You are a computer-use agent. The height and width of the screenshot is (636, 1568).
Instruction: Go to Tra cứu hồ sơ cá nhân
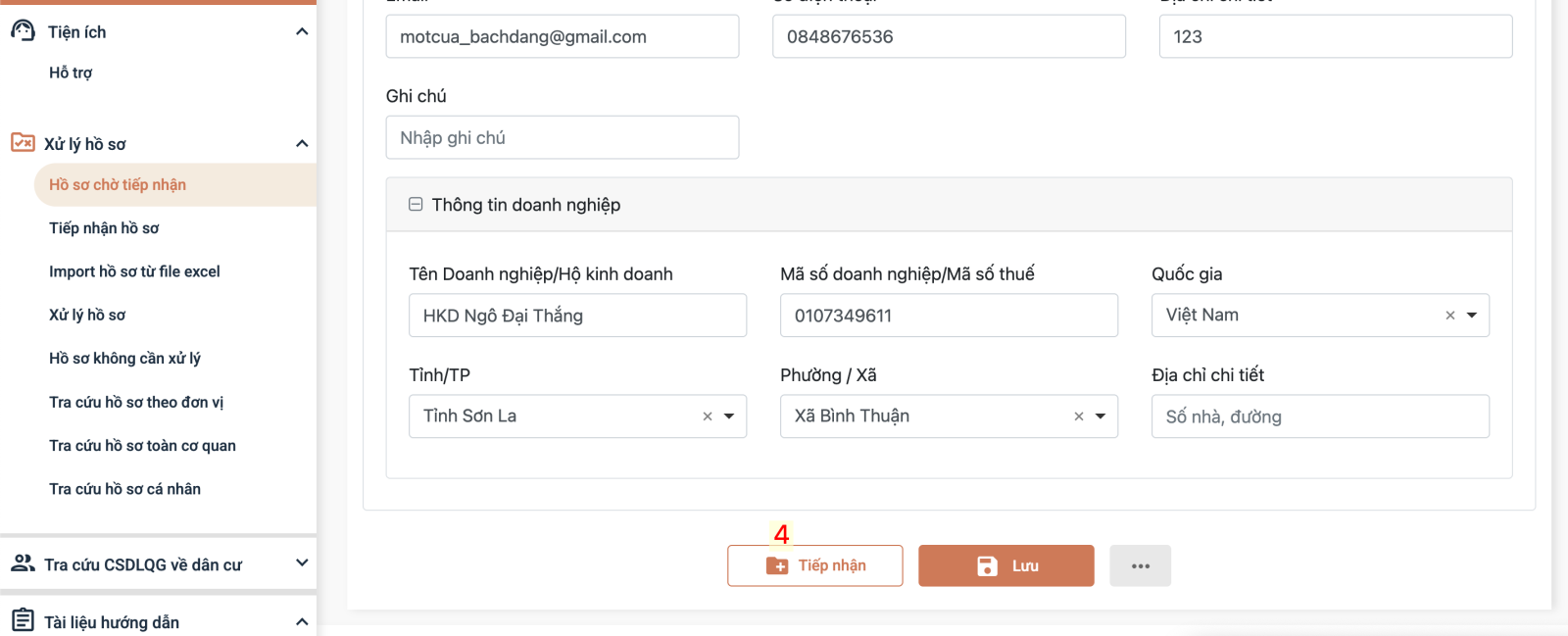coord(124,489)
